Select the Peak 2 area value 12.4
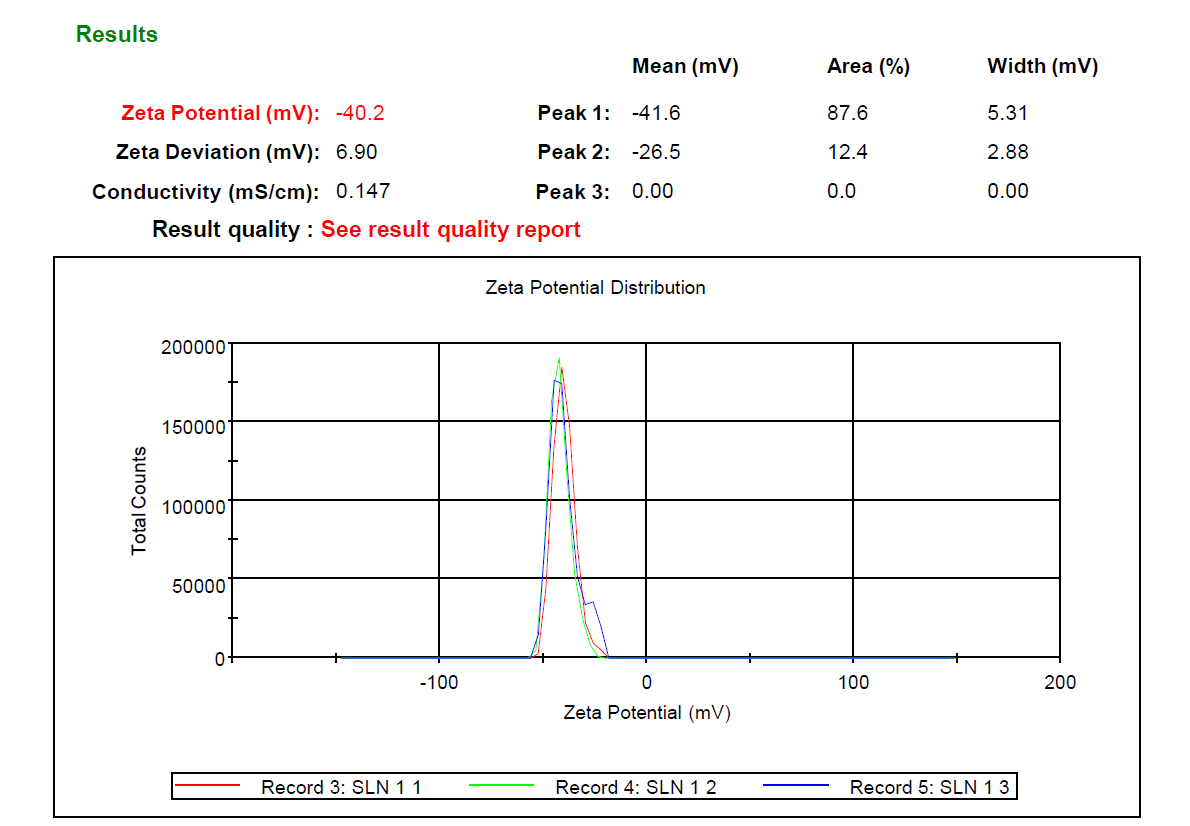The image size is (1190, 826). click(847, 152)
